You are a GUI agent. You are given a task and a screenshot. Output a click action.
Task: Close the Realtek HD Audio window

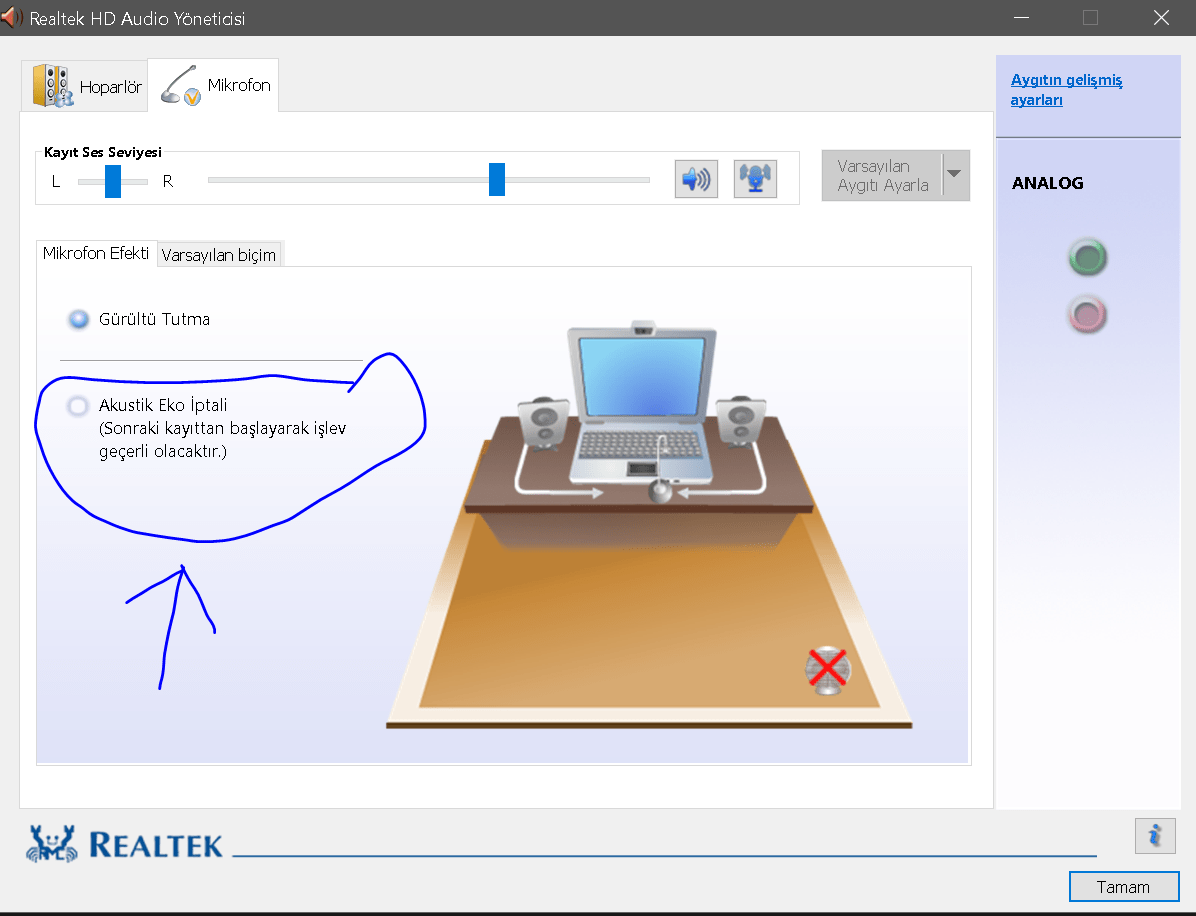pos(1161,18)
